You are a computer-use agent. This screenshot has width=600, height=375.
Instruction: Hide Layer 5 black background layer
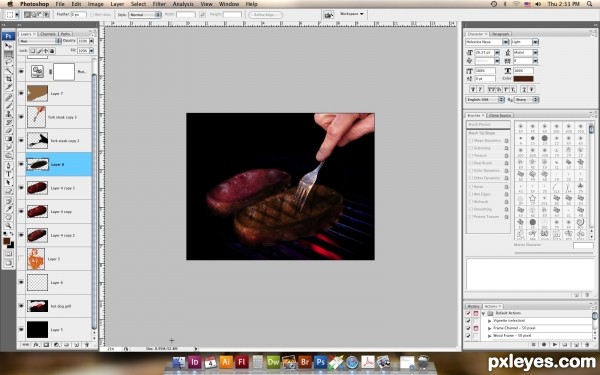21,329
